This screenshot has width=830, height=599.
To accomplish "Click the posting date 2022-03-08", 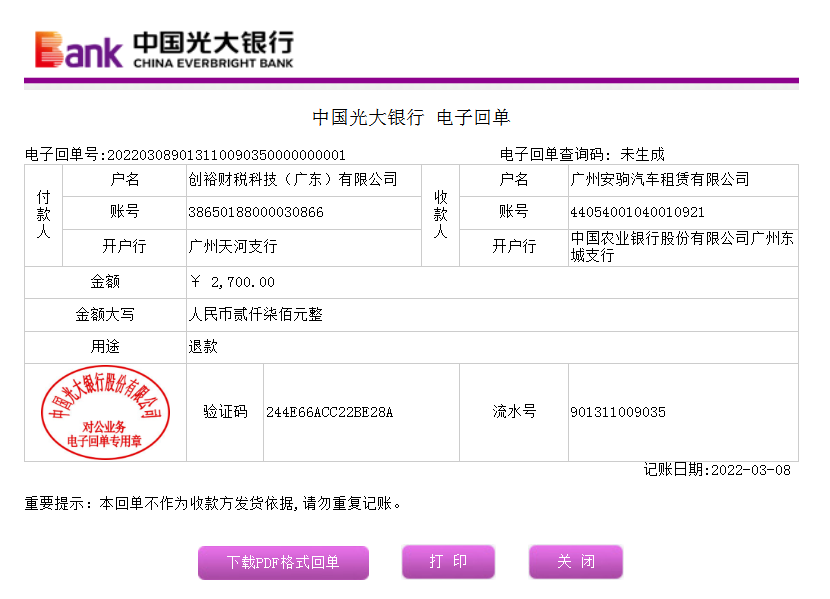I will 751,470.
